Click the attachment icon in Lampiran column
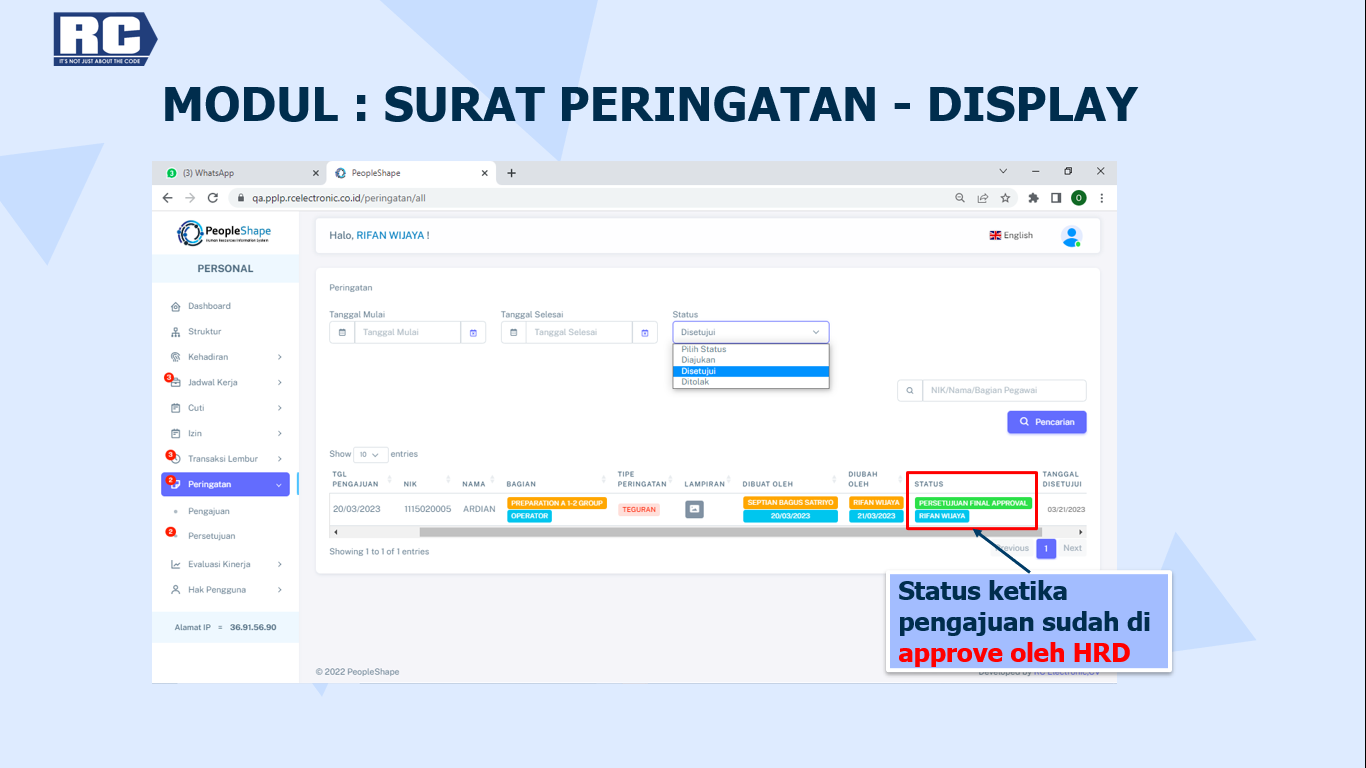Viewport: 1366px width, 768px height. [x=694, y=509]
